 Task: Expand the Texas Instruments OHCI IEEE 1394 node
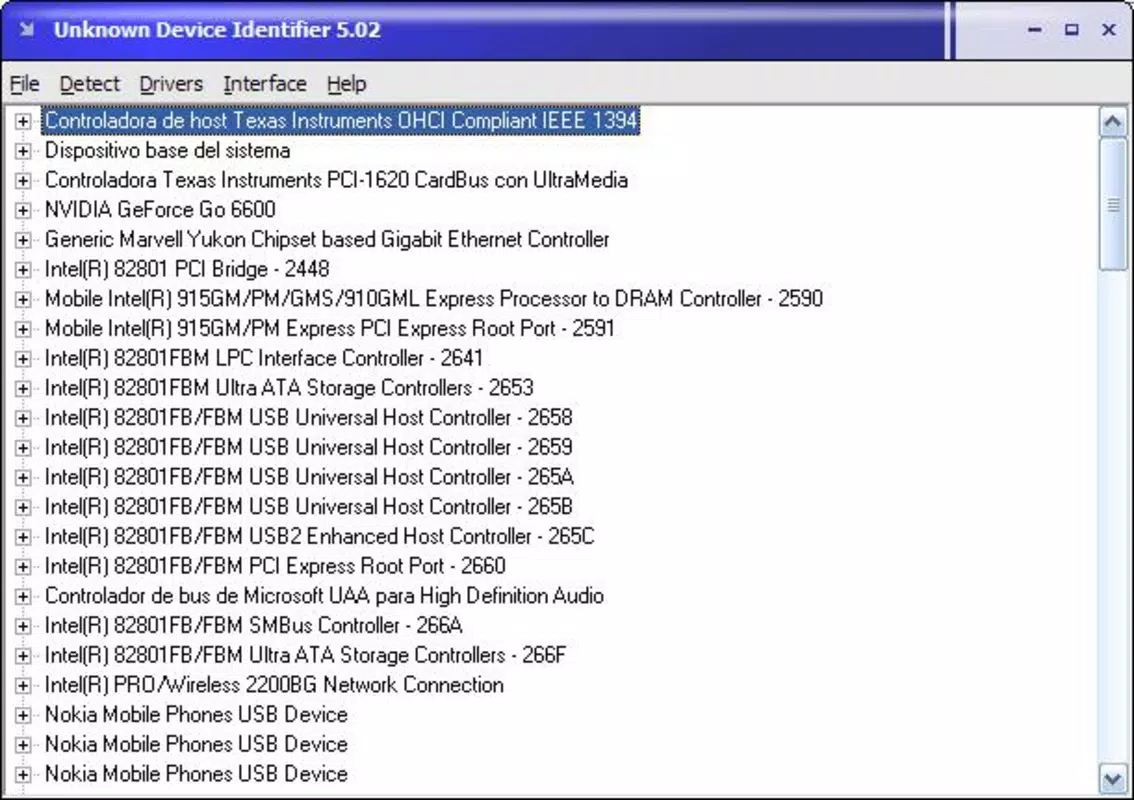point(23,121)
